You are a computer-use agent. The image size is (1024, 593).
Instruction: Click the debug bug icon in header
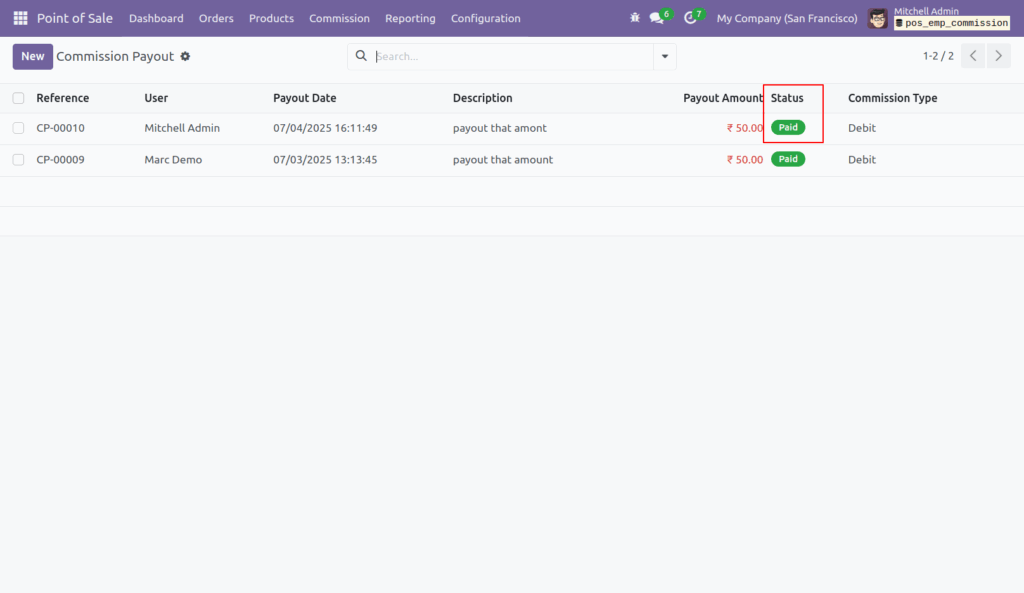point(634,17)
